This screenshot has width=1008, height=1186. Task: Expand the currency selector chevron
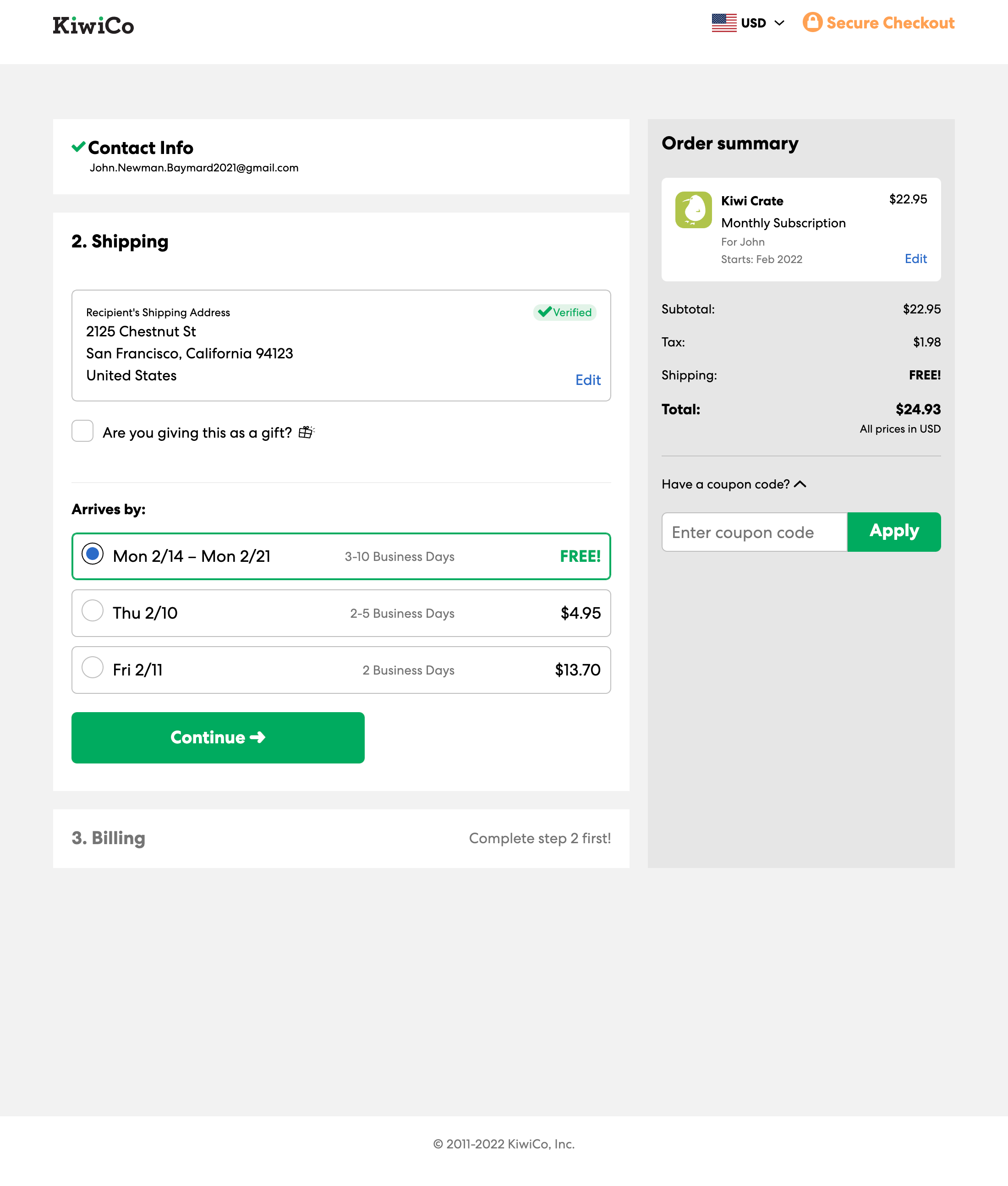tap(779, 24)
